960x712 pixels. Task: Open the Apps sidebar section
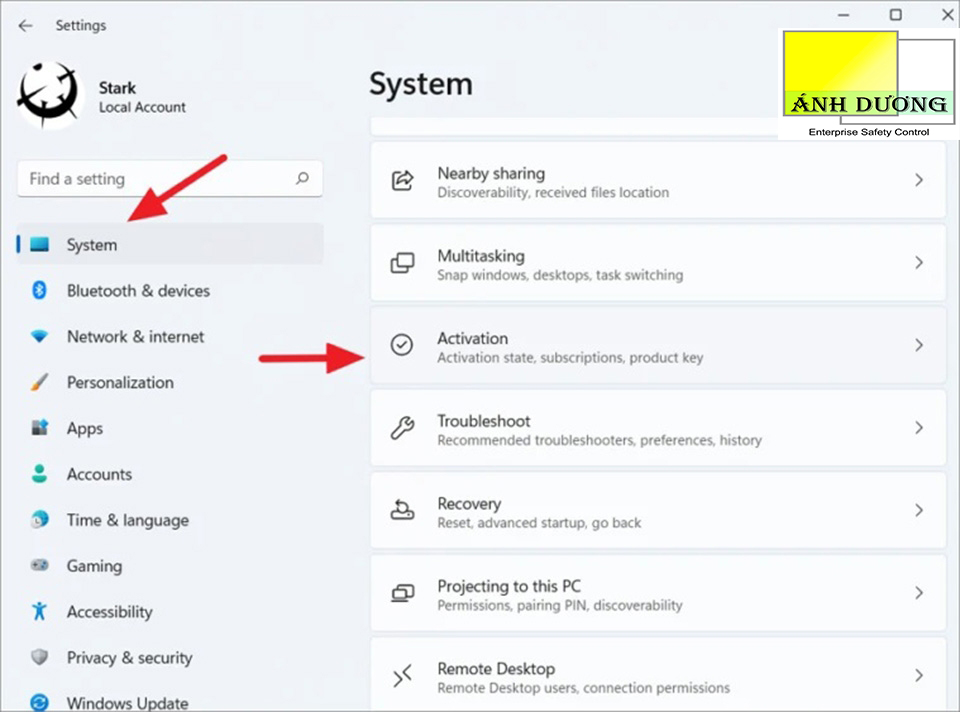click(x=85, y=428)
